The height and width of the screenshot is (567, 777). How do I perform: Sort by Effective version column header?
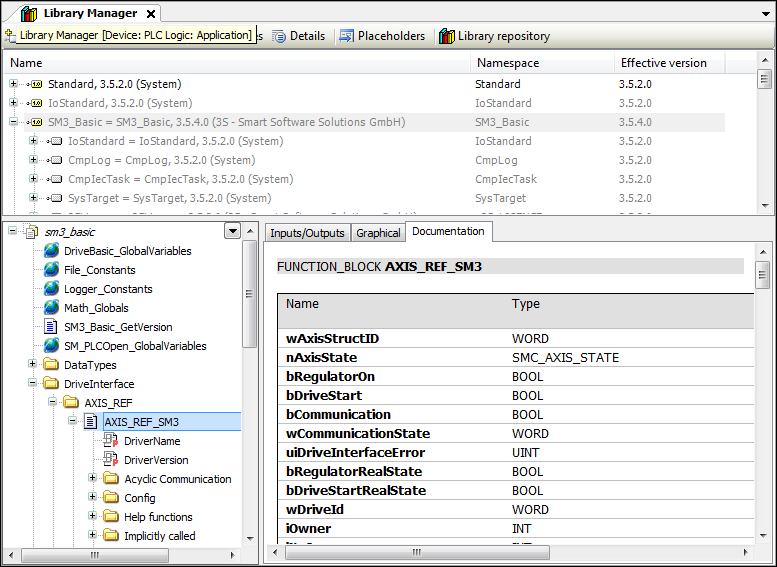tap(669, 63)
